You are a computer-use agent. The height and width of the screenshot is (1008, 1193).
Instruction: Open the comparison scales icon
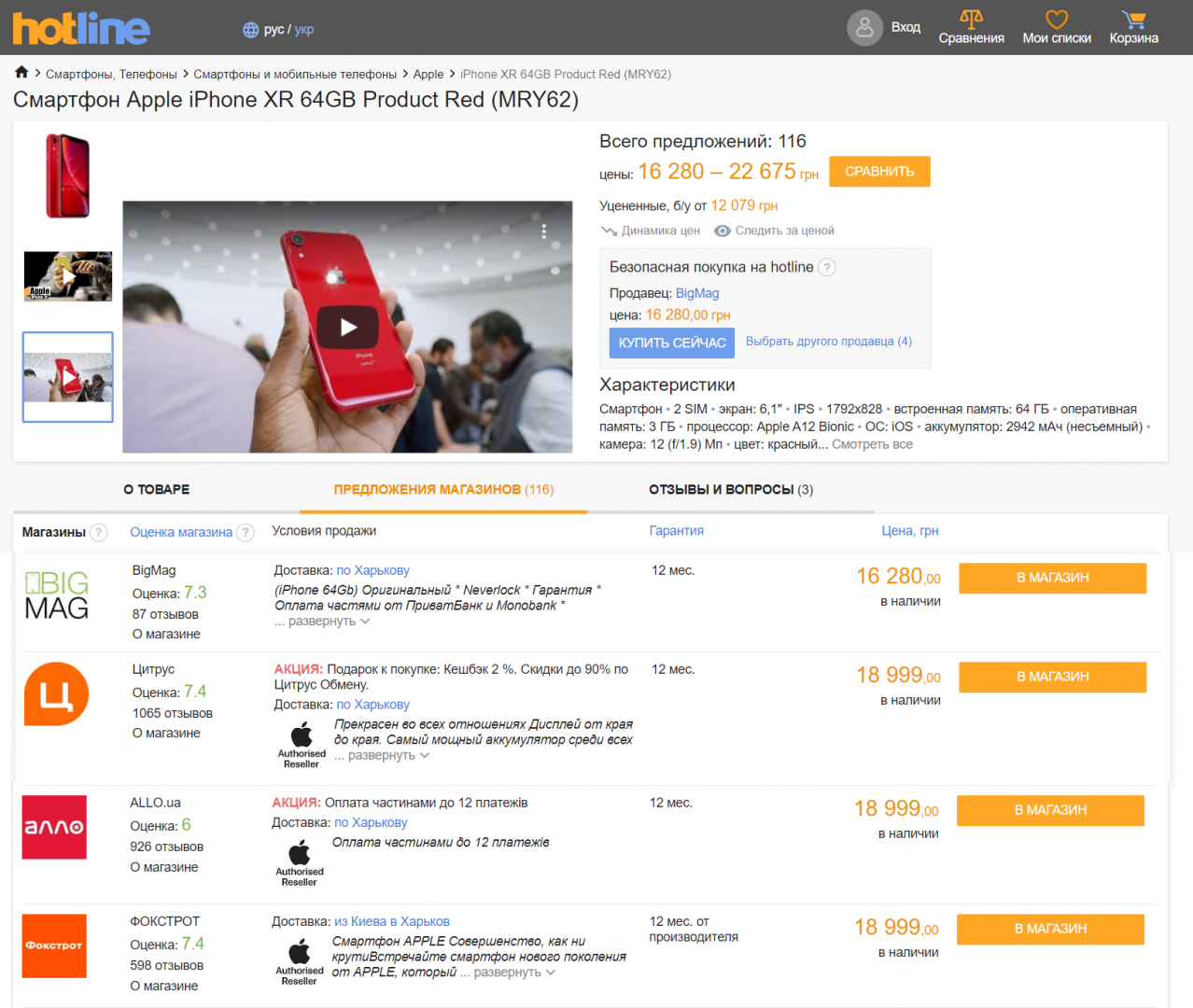coord(971,19)
